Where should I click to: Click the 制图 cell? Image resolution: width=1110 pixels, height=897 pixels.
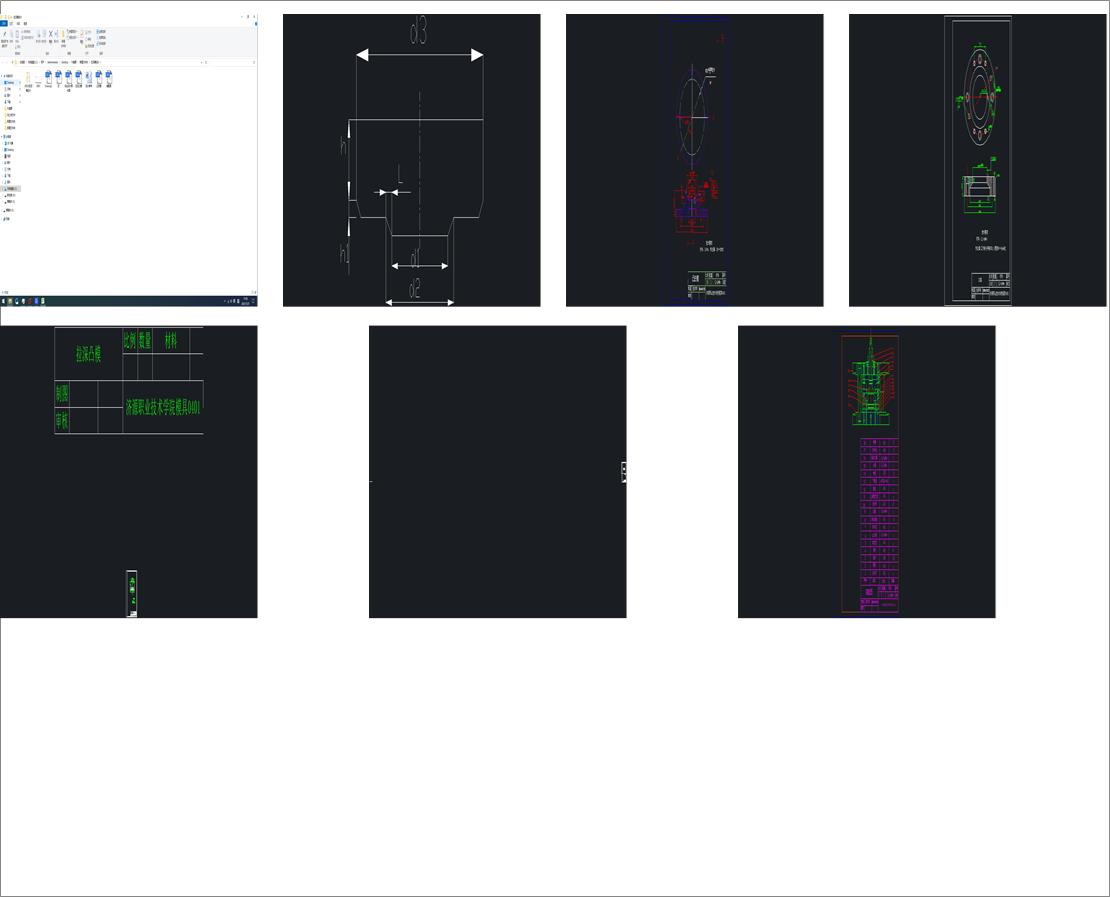62,394
